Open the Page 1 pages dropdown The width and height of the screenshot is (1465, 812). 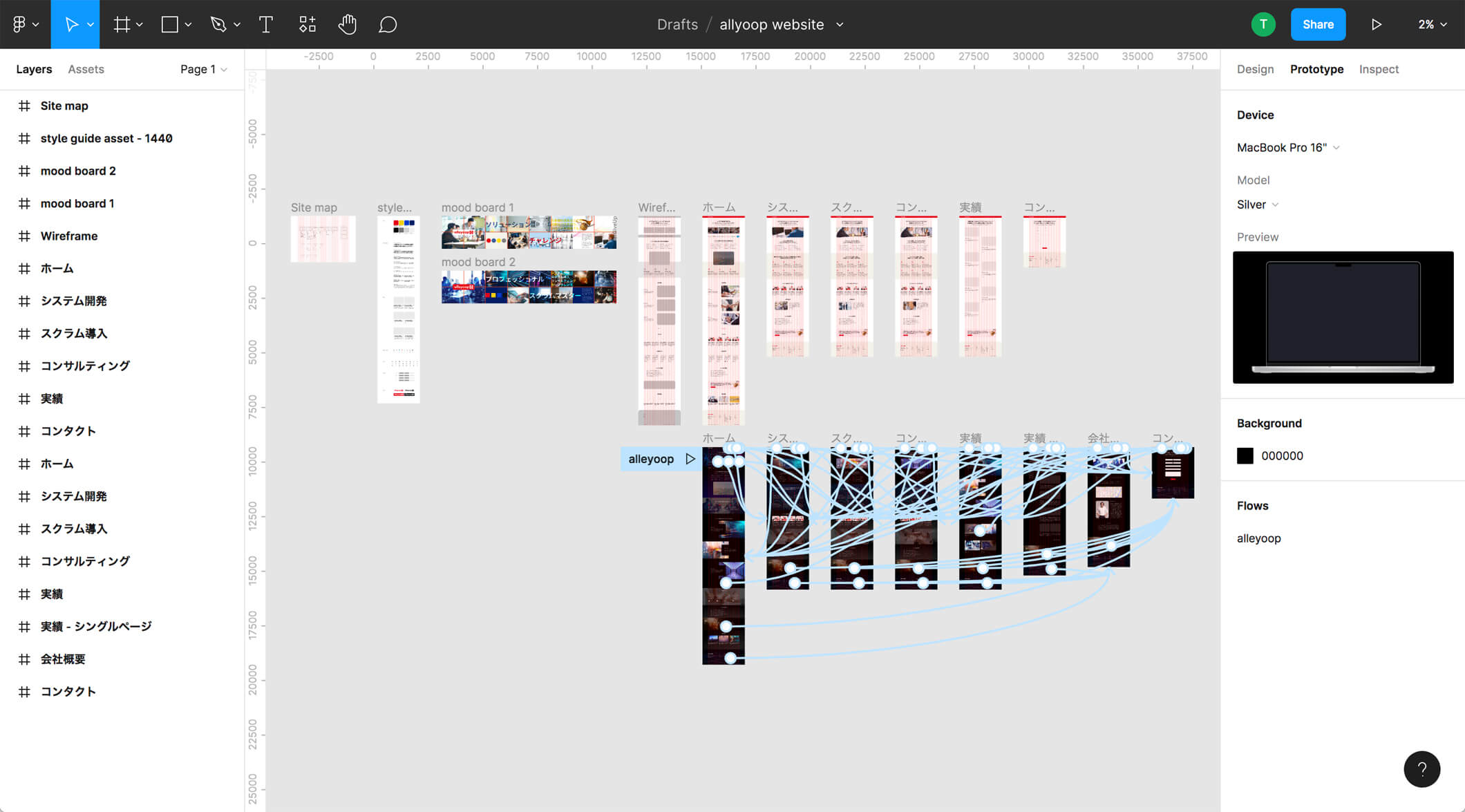(x=203, y=69)
